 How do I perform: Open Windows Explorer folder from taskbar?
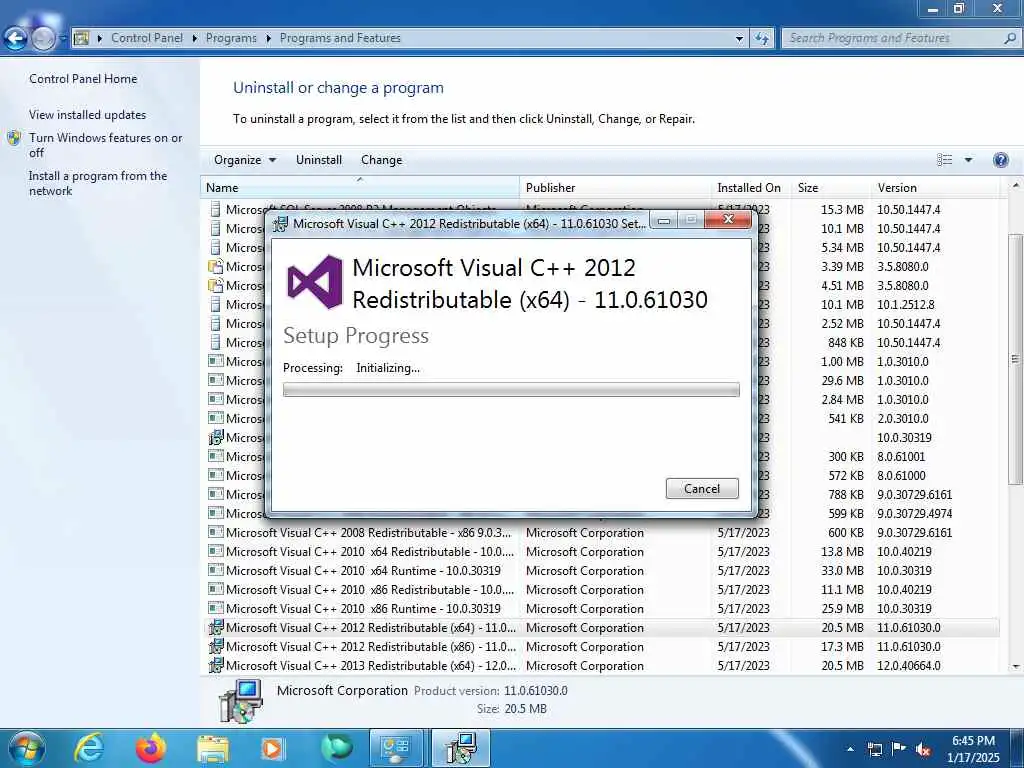click(213, 748)
